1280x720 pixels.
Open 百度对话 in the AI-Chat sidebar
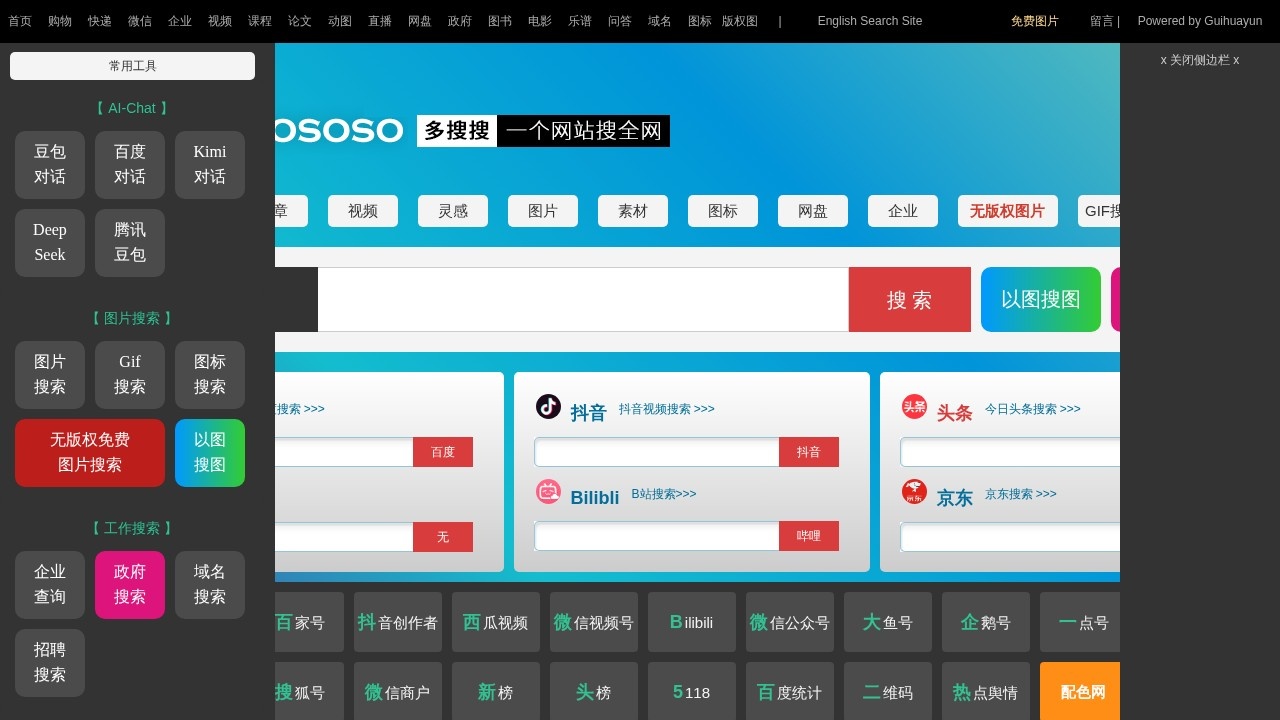coord(130,165)
